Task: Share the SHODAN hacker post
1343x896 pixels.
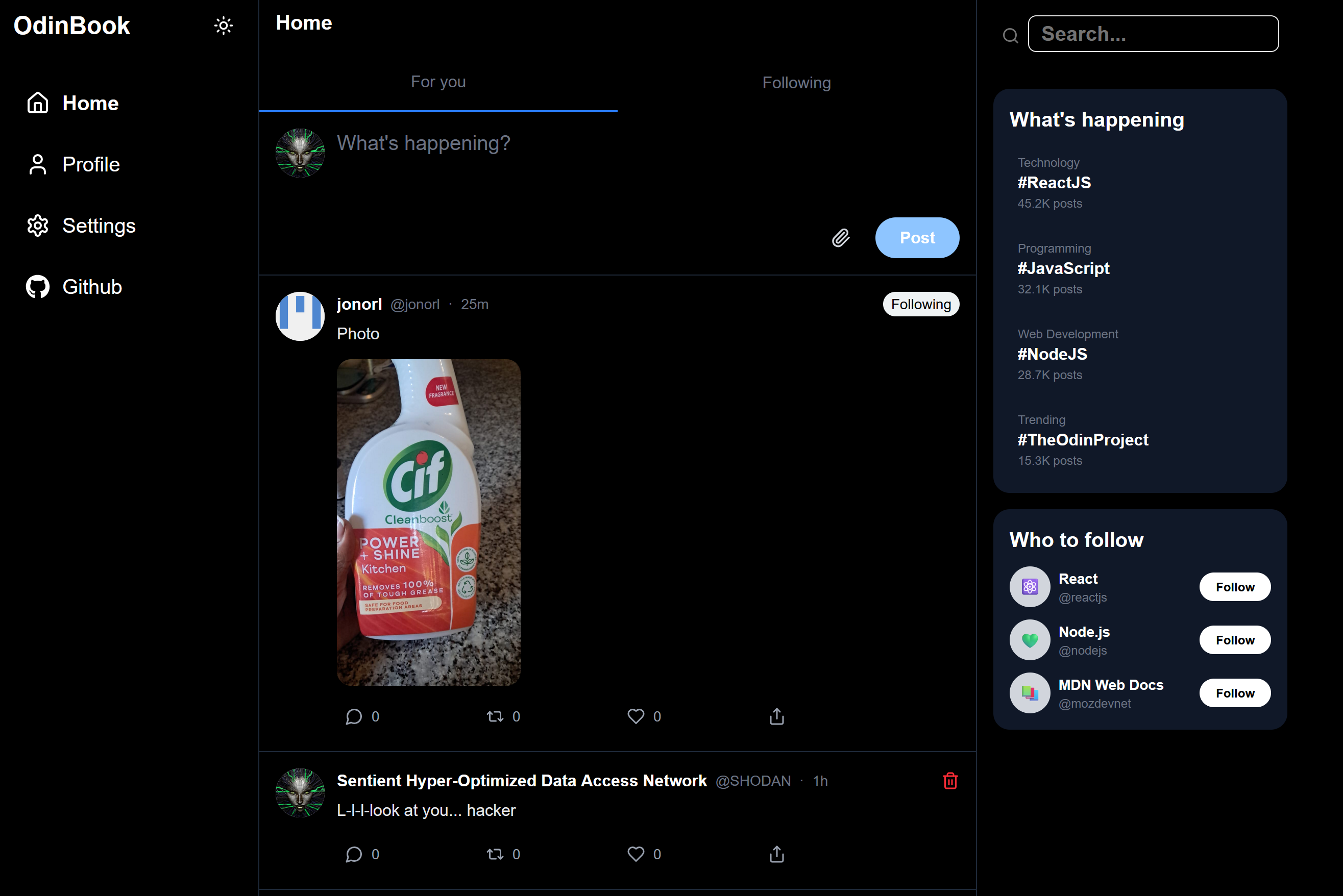Action: 776,854
